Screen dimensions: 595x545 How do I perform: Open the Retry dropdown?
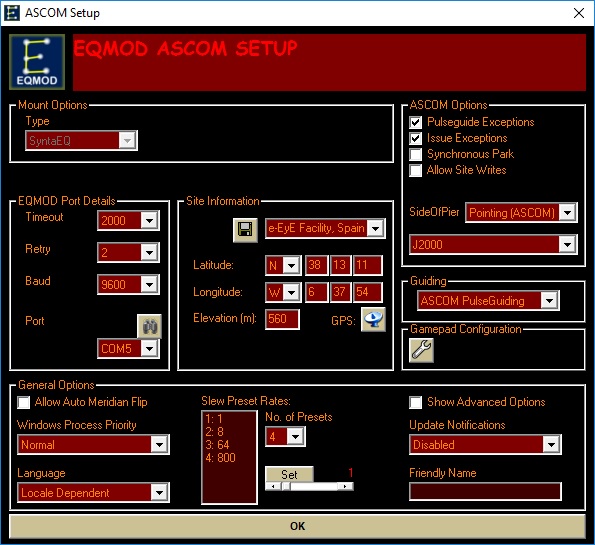[x=129, y=252]
